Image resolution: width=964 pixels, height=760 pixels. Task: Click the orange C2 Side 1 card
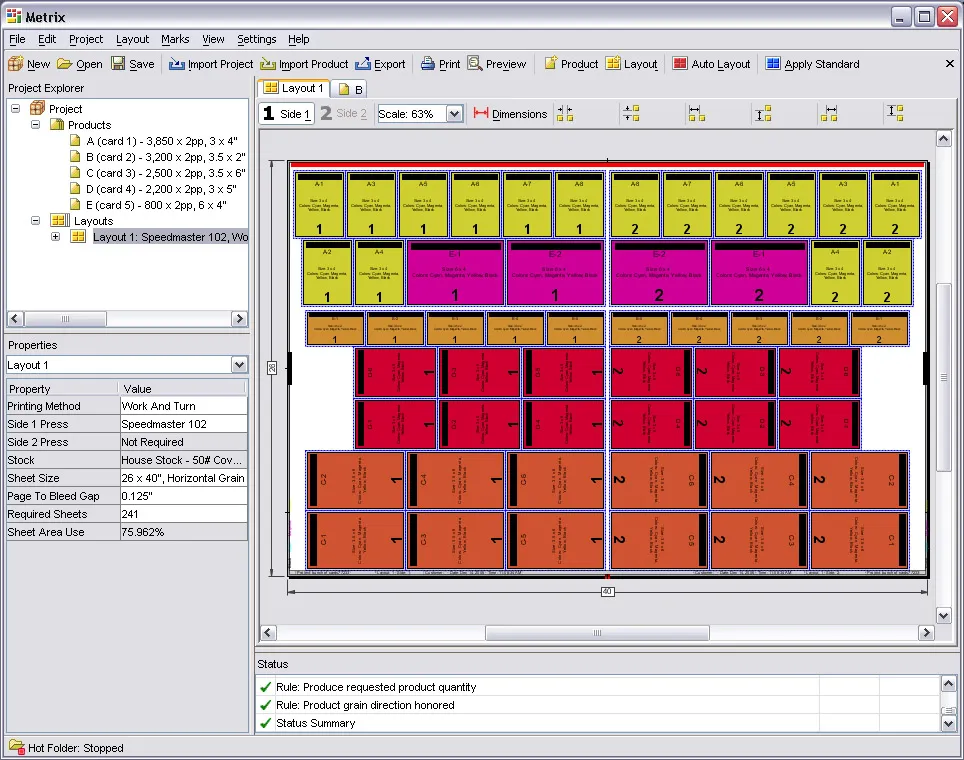[x=355, y=480]
